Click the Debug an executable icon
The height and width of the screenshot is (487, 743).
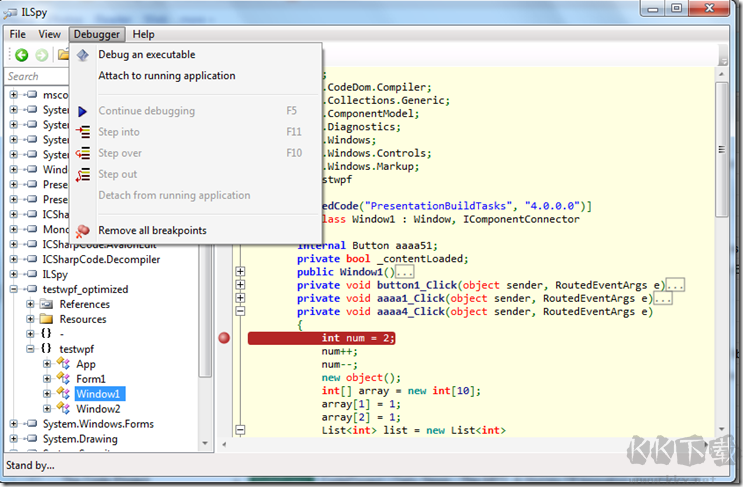83,55
